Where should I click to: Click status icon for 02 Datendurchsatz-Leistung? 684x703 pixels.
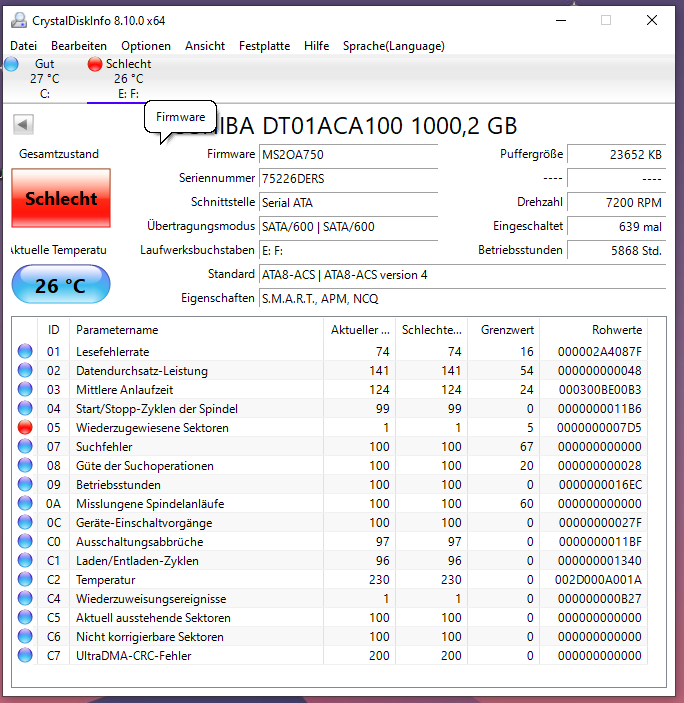pyautogui.click(x=25, y=370)
